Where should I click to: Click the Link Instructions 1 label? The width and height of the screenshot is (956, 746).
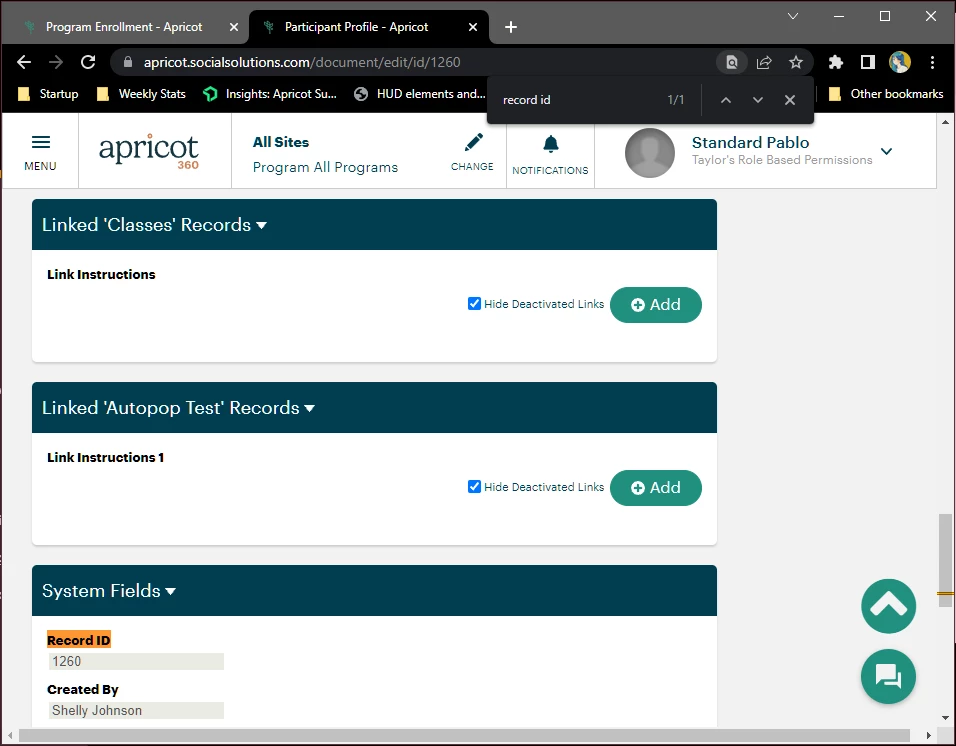coord(105,457)
